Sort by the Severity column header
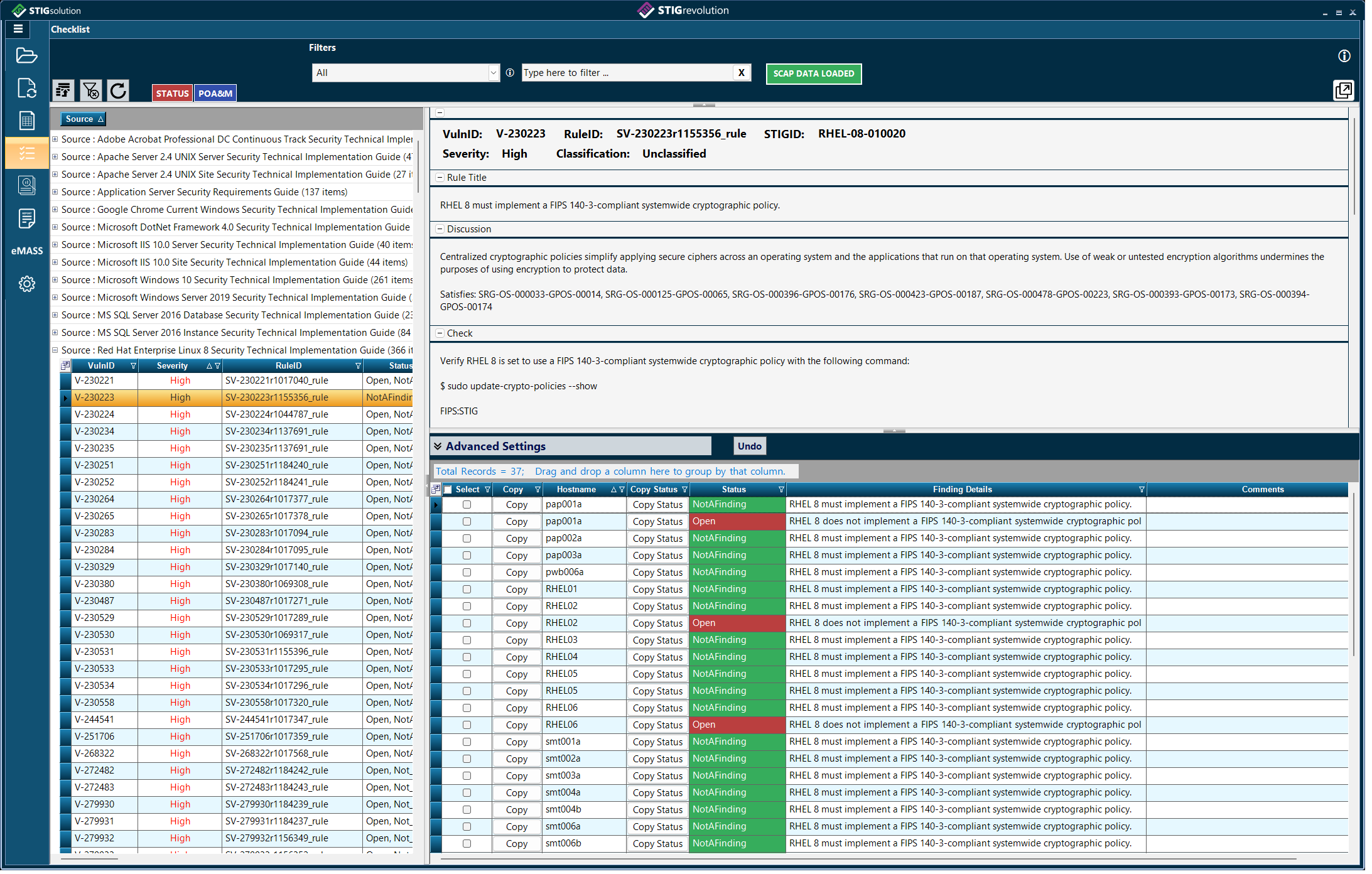 click(x=172, y=366)
